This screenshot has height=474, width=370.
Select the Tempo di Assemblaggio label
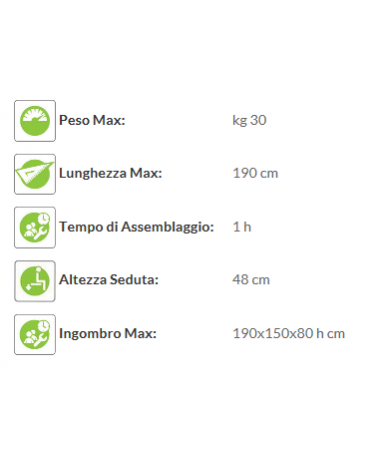point(136,227)
